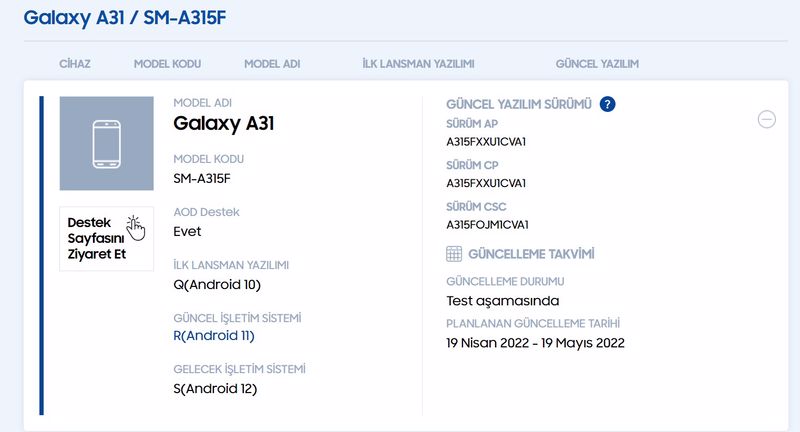
Task: Click the MODEL ADI column header
Action: 272,64
